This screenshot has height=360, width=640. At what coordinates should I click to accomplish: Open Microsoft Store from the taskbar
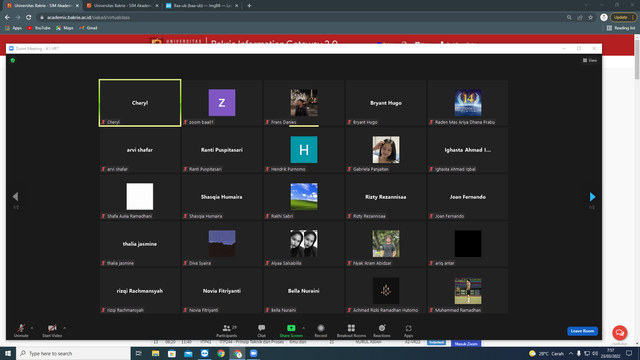point(172,353)
